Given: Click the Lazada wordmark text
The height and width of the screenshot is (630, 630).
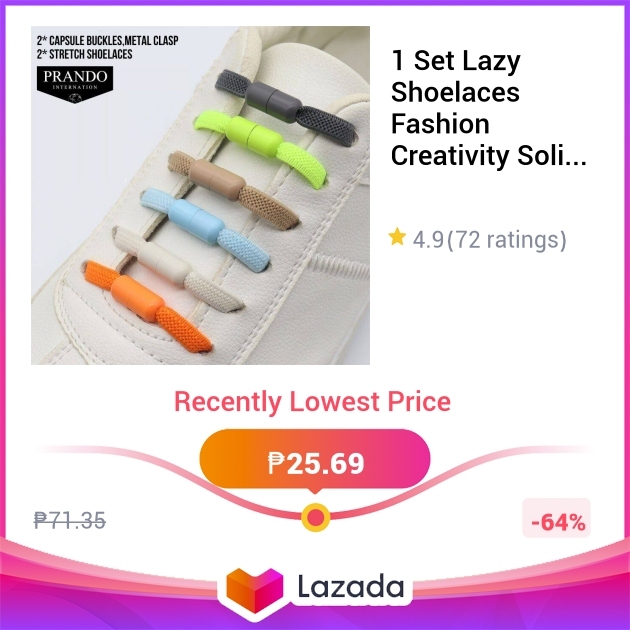Looking at the screenshot, I should click(351, 587).
